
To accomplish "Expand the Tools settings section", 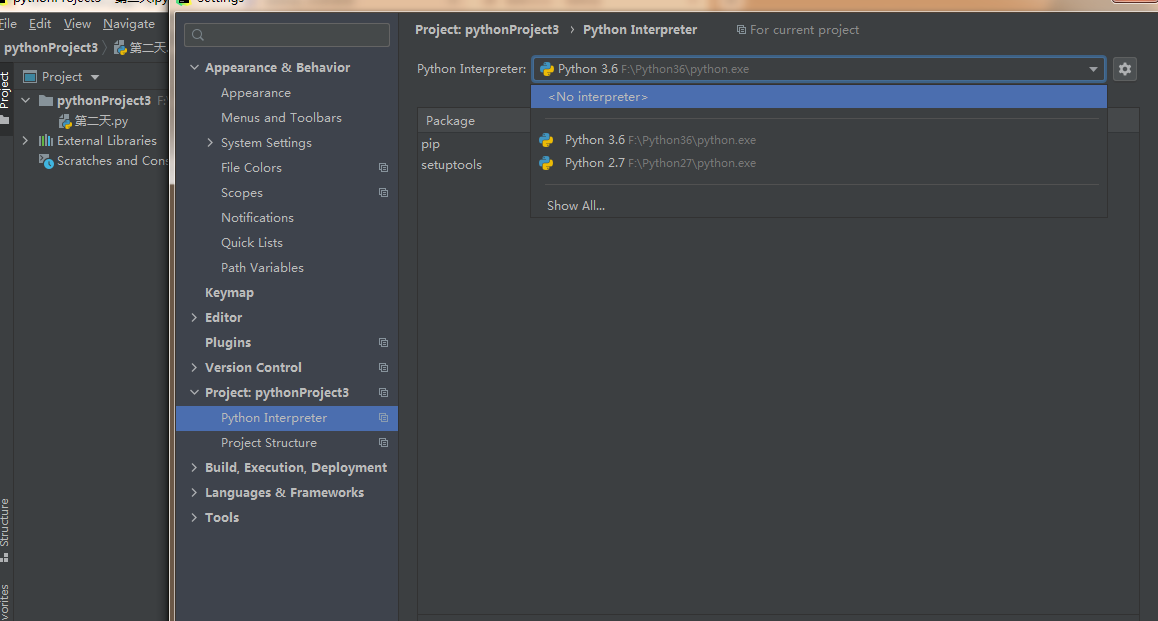I will [194, 518].
